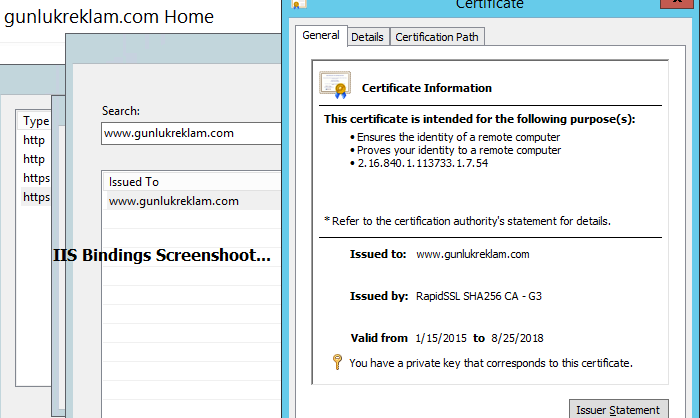Select the first https binding row

coord(35,178)
